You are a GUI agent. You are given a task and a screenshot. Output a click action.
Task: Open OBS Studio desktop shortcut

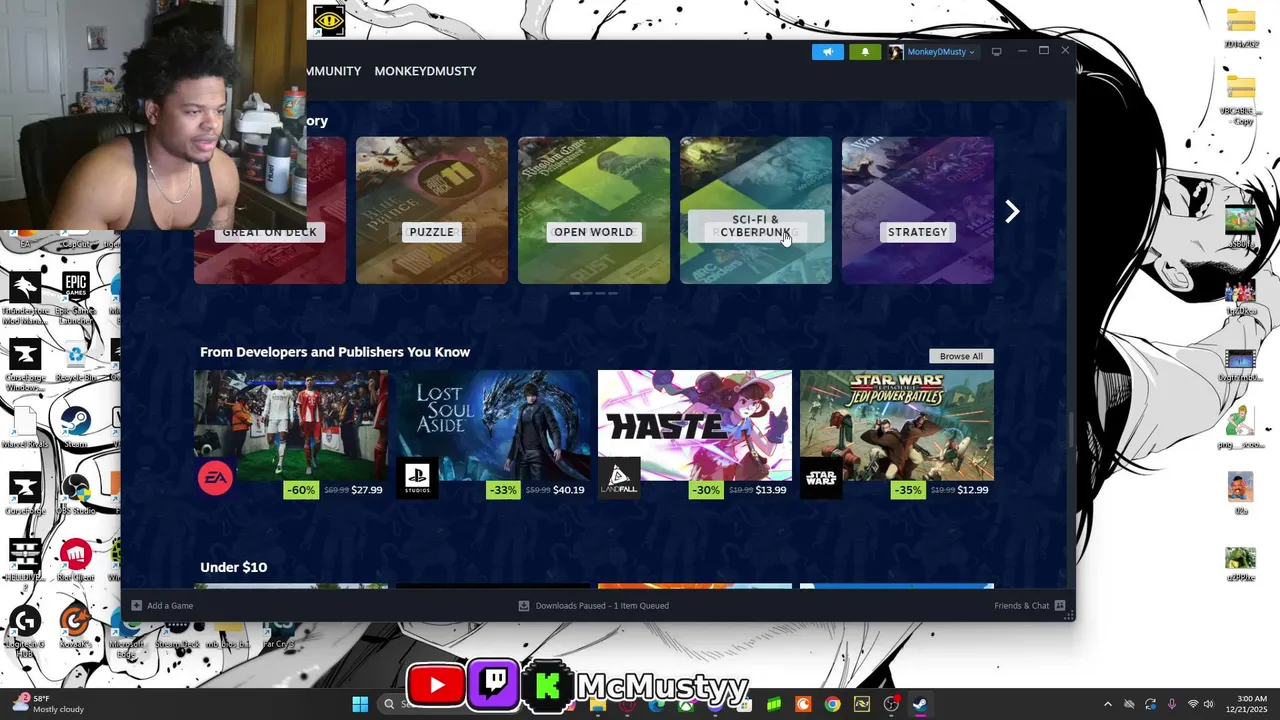[76, 494]
